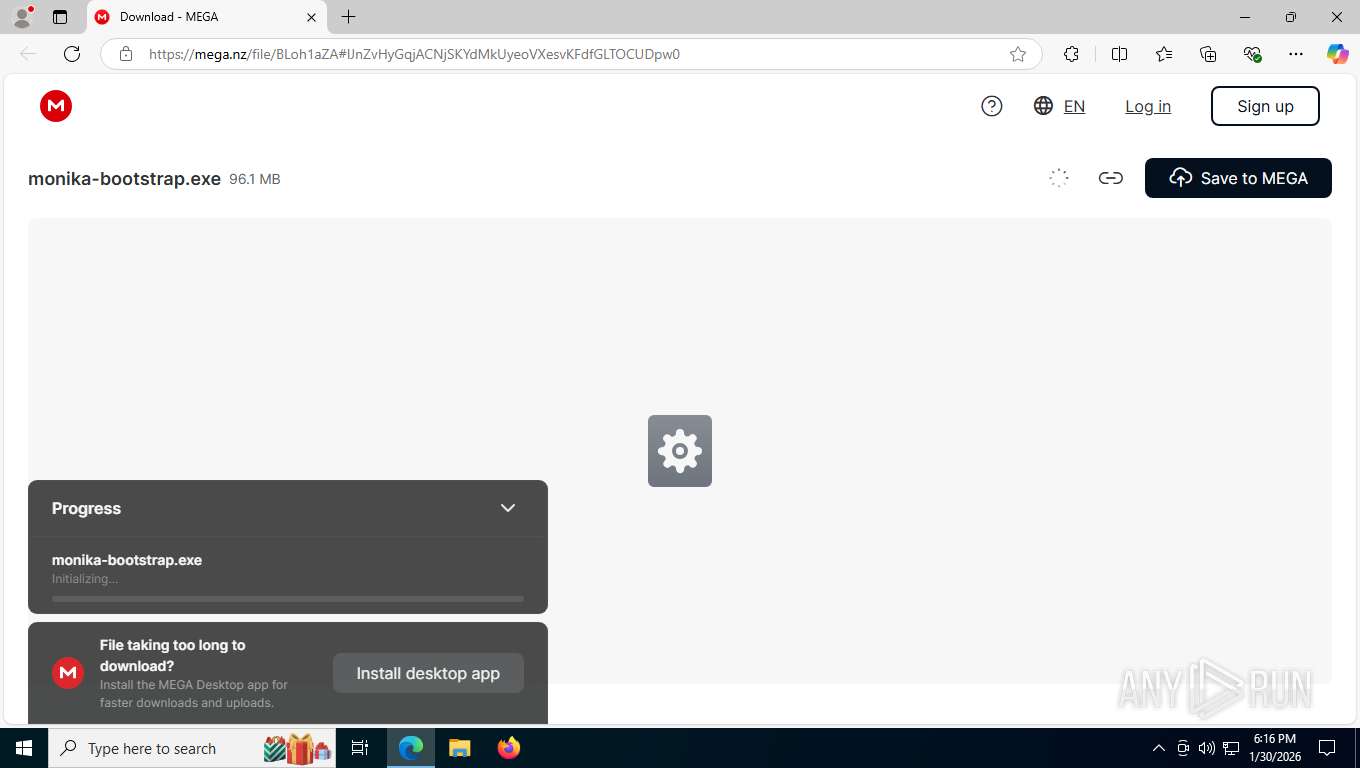The height and width of the screenshot is (768, 1360).
Task: View site information lock icon
Action: [126, 54]
